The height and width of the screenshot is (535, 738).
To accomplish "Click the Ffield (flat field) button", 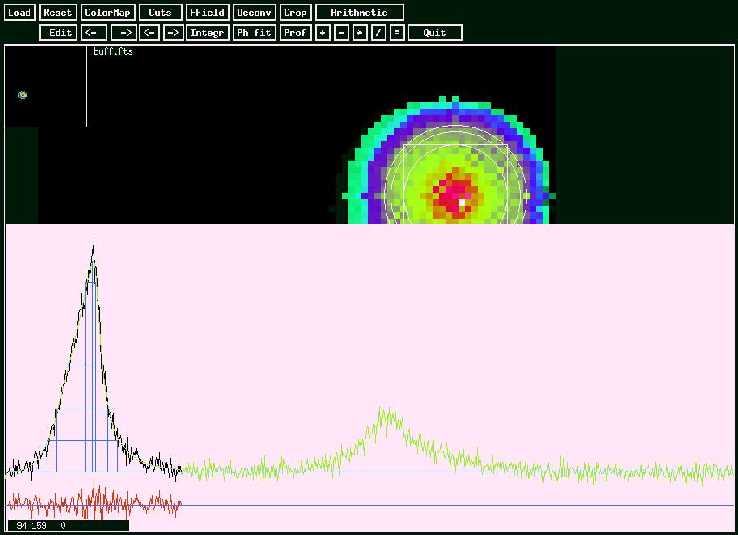I will (206, 13).
